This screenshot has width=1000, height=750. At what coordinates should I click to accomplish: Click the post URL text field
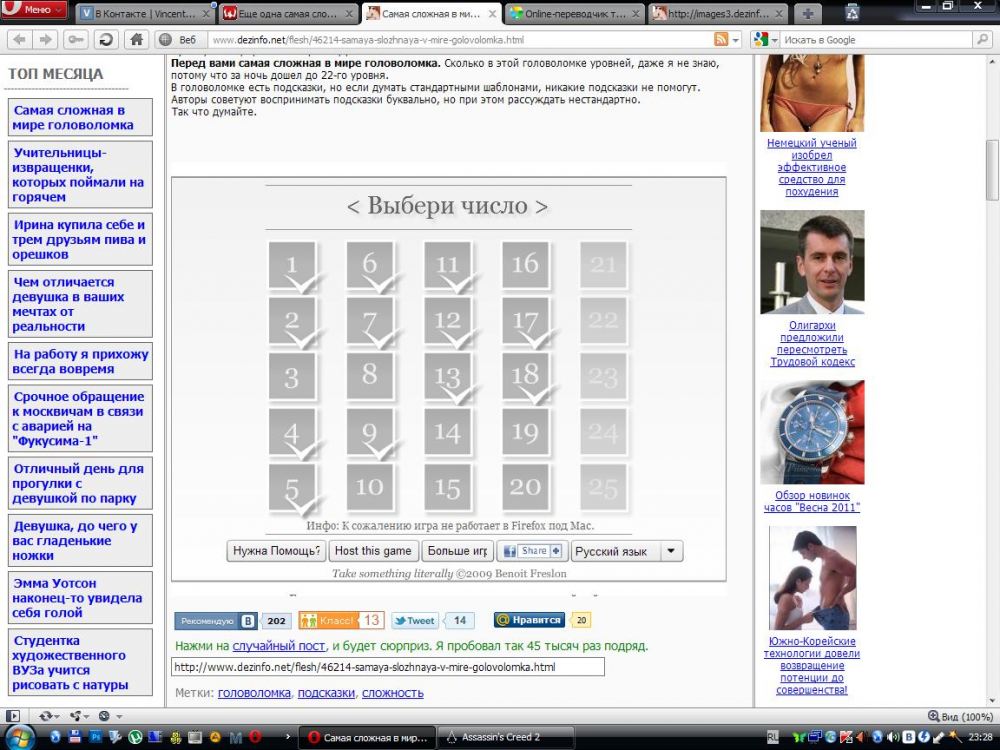click(387, 666)
